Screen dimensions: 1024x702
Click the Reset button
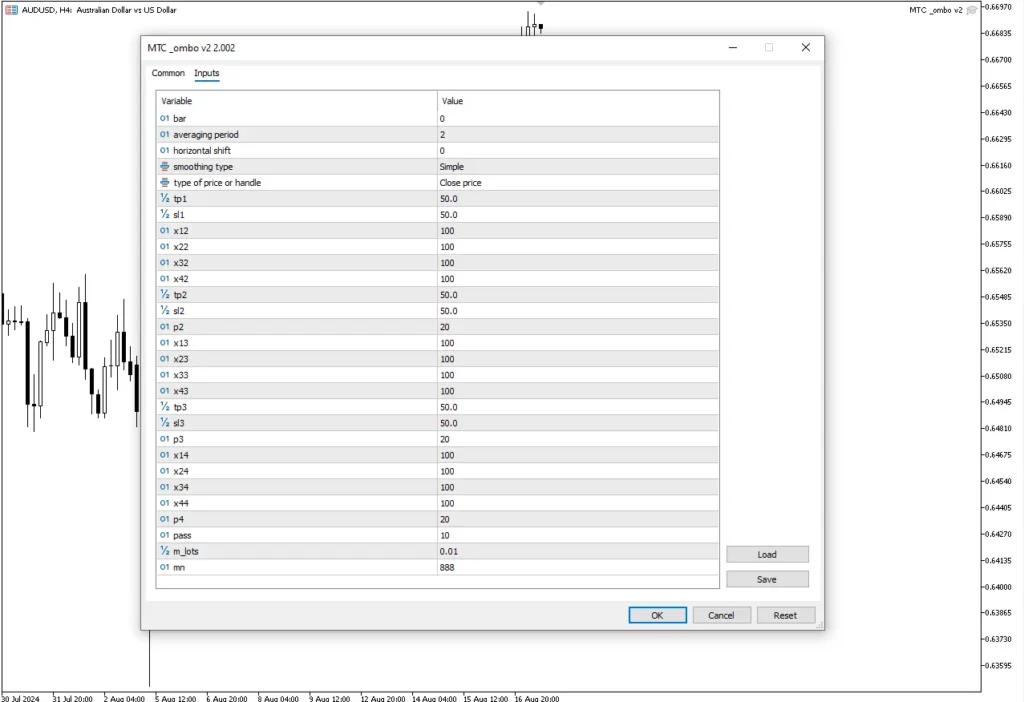785,615
